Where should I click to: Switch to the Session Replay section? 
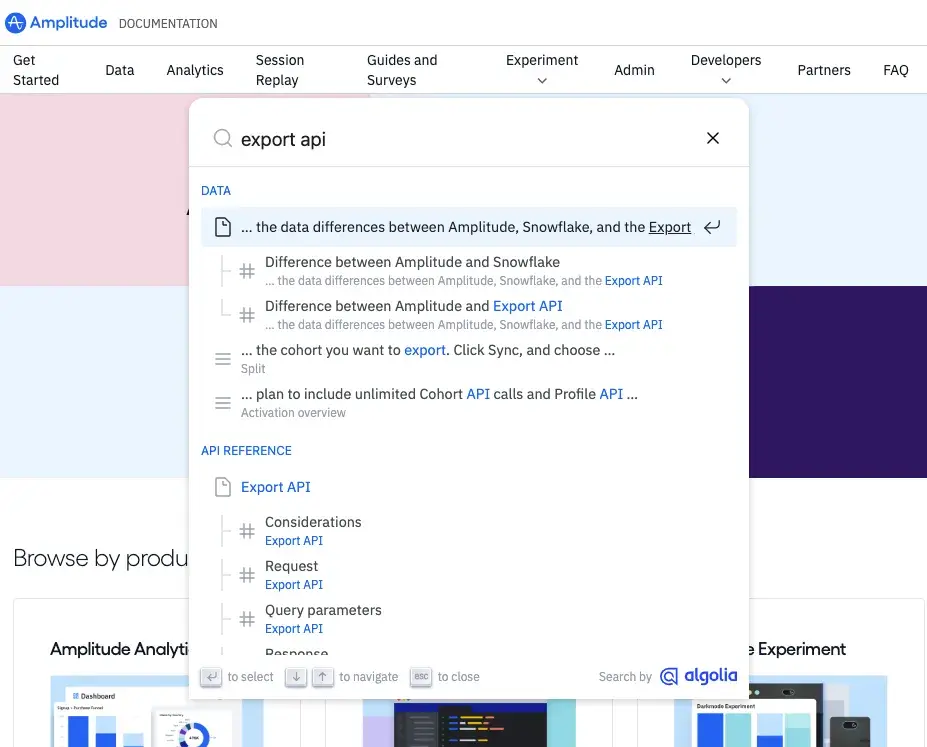pyautogui.click(x=278, y=70)
